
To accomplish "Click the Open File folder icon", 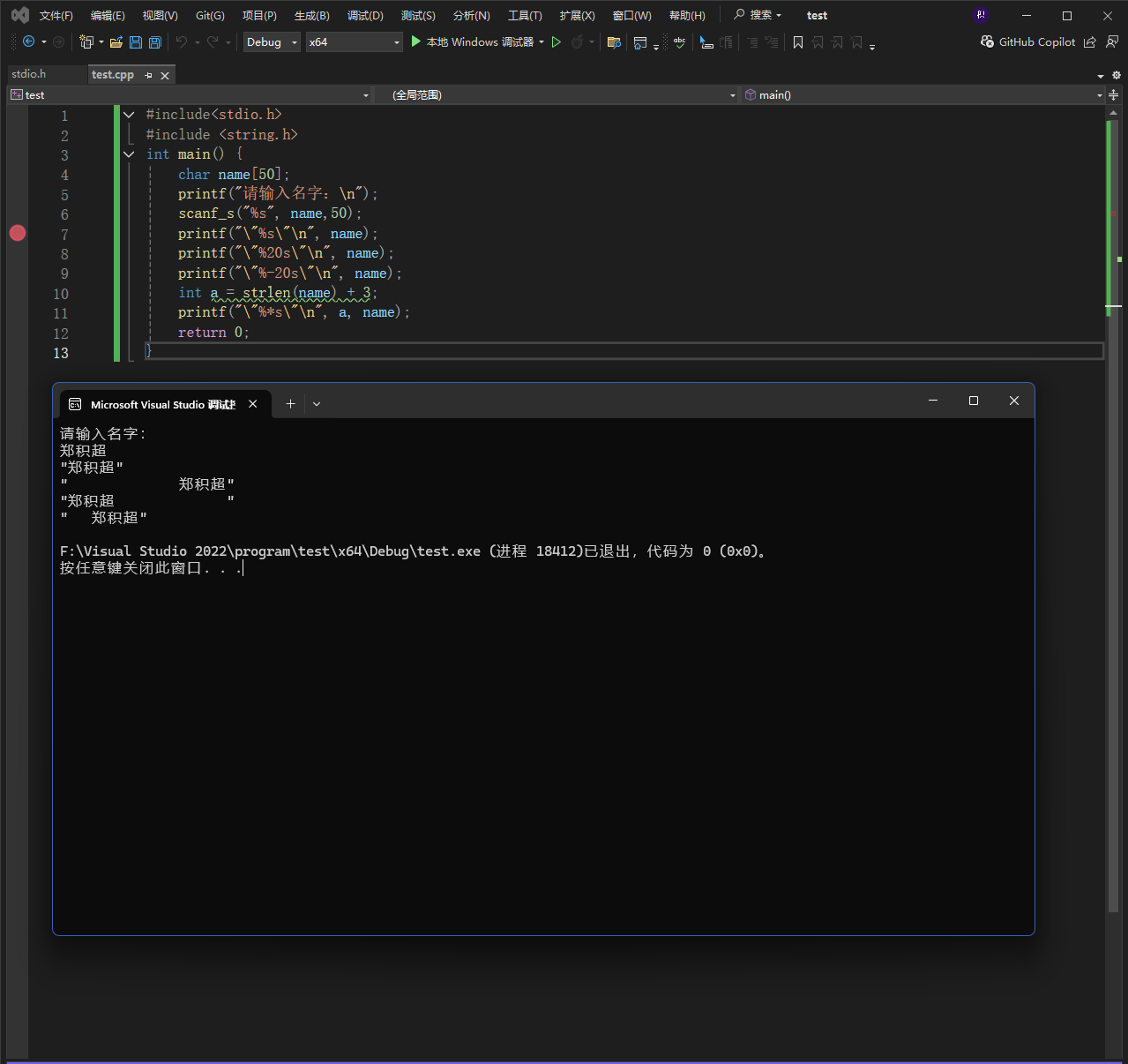I will [116, 41].
